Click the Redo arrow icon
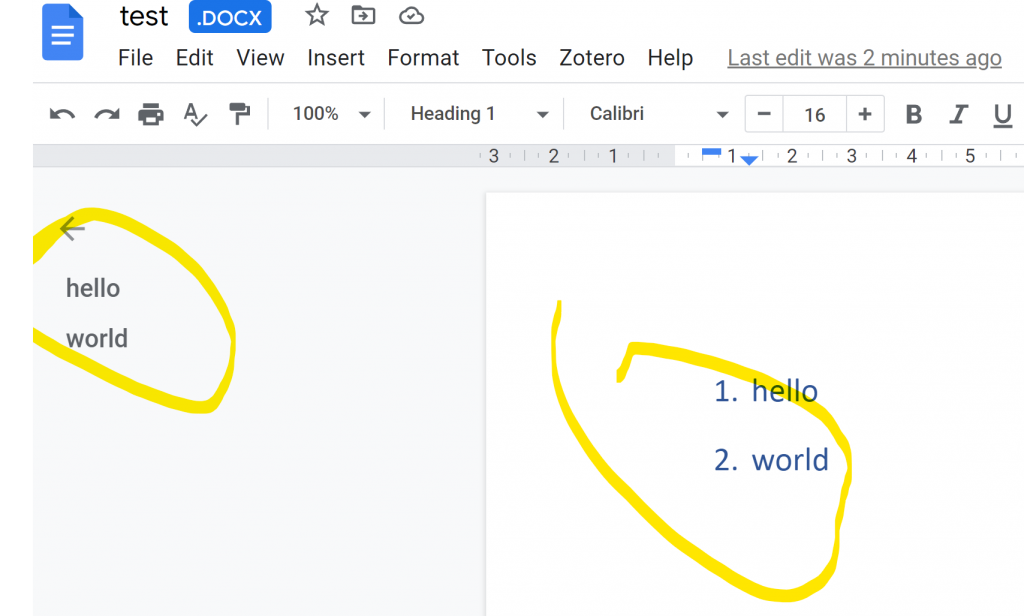The width and height of the screenshot is (1024, 616). 106,114
